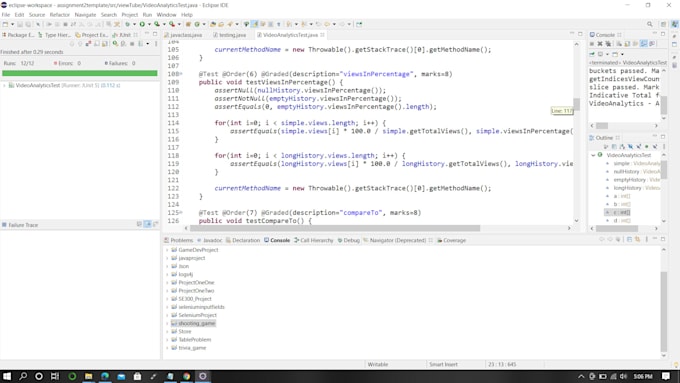The width and height of the screenshot is (680, 383).
Task: Expand the GameDevProject tree node
Action: [x=167, y=250]
